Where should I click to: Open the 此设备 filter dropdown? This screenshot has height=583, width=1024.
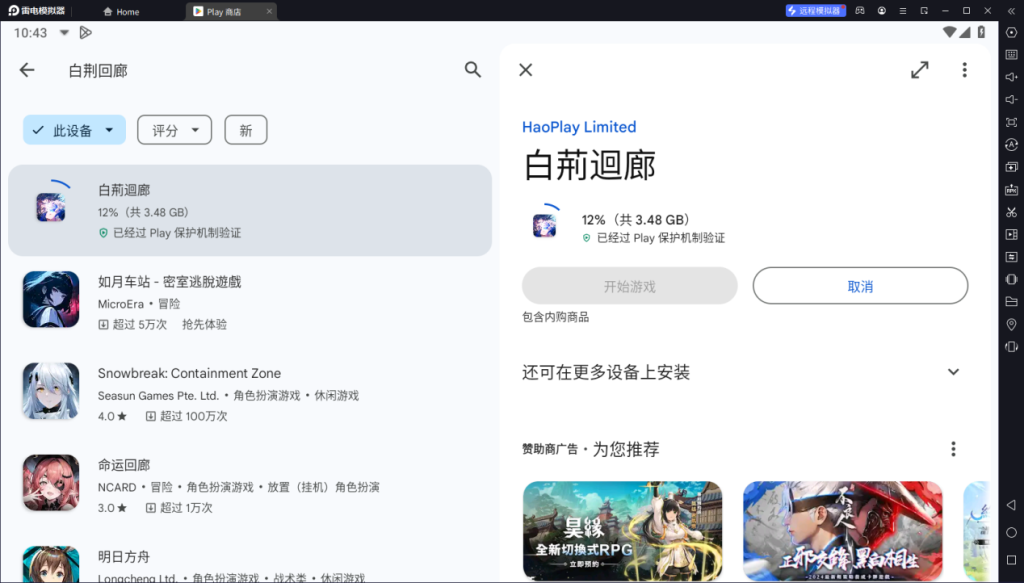click(74, 130)
